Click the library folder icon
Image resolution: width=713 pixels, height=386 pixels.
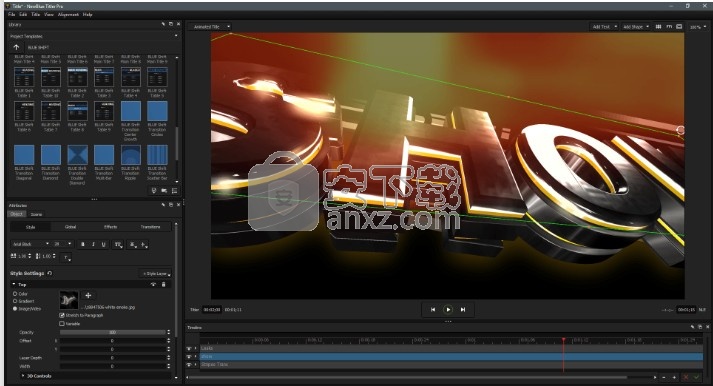pyautogui.click(x=164, y=191)
